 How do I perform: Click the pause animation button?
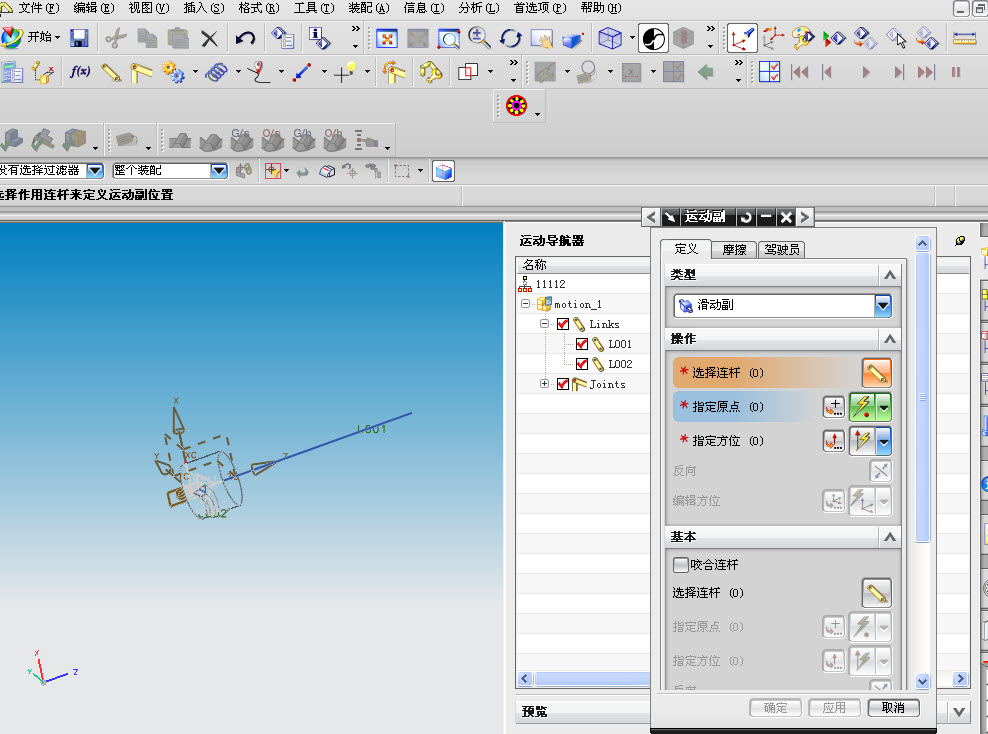tap(956, 72)
